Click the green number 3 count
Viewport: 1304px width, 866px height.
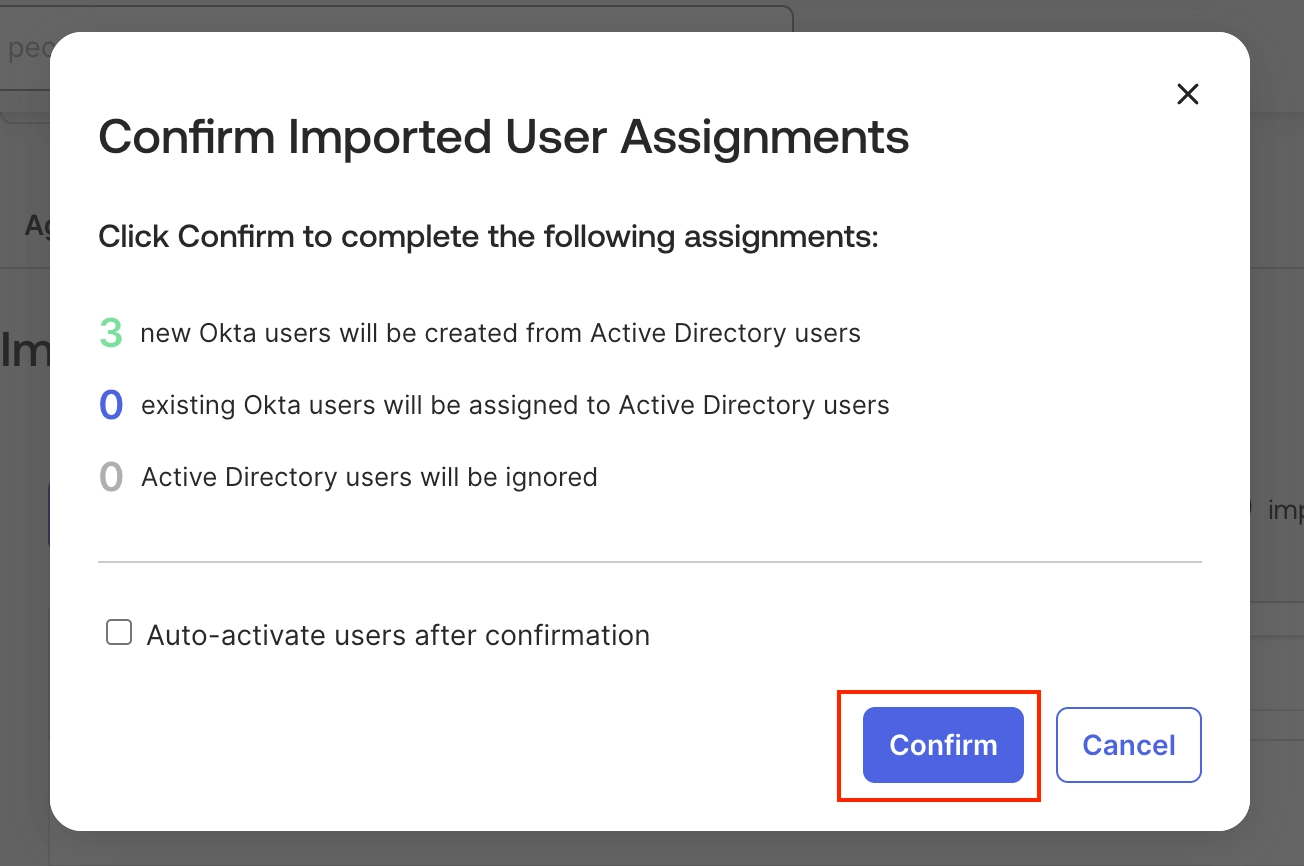pyautogui.click(x=110, y=333)
